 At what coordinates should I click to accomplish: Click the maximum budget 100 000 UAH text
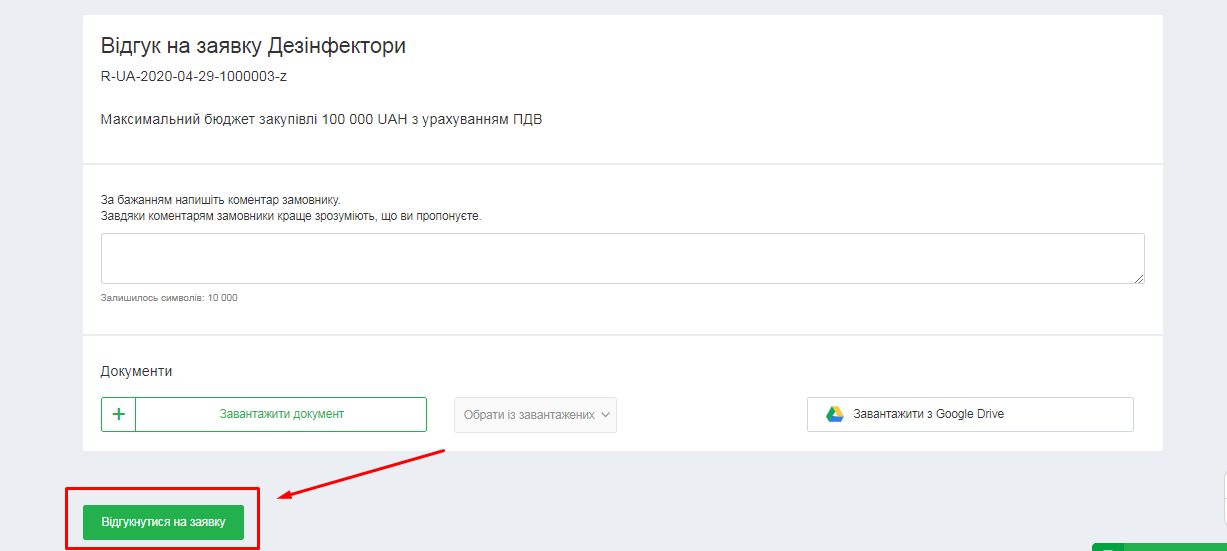click(x=321, y=120)
